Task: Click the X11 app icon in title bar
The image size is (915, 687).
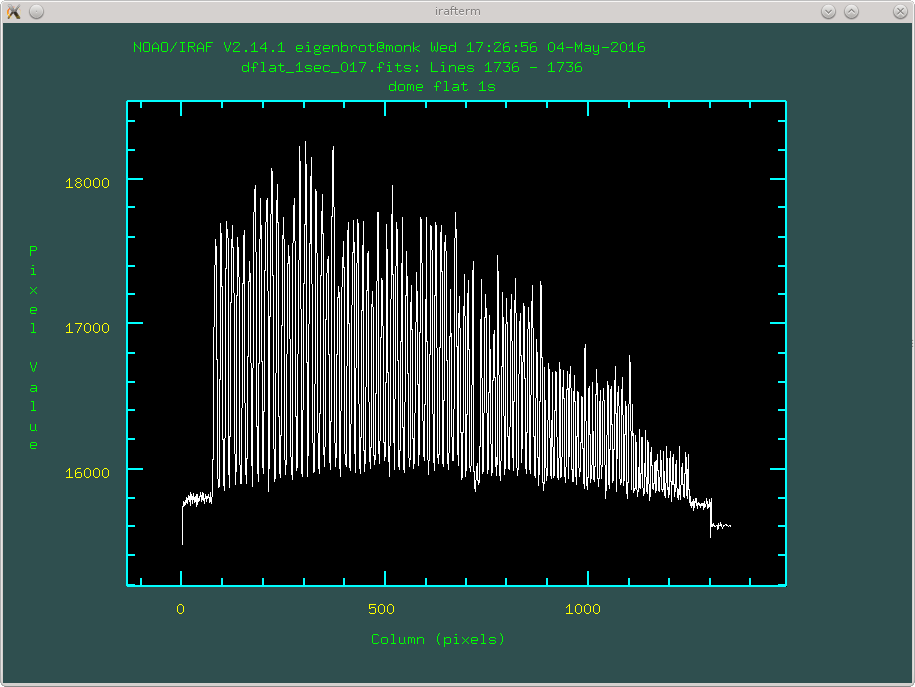Action: [13, 11]
